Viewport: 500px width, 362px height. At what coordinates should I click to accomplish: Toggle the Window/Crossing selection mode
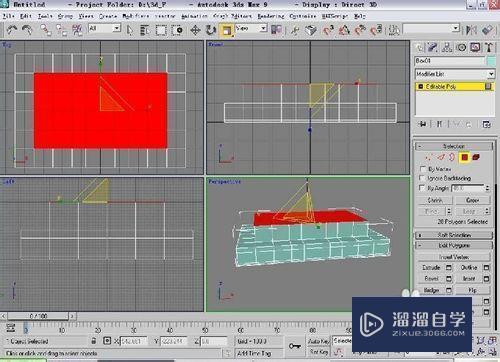(178, 30)
